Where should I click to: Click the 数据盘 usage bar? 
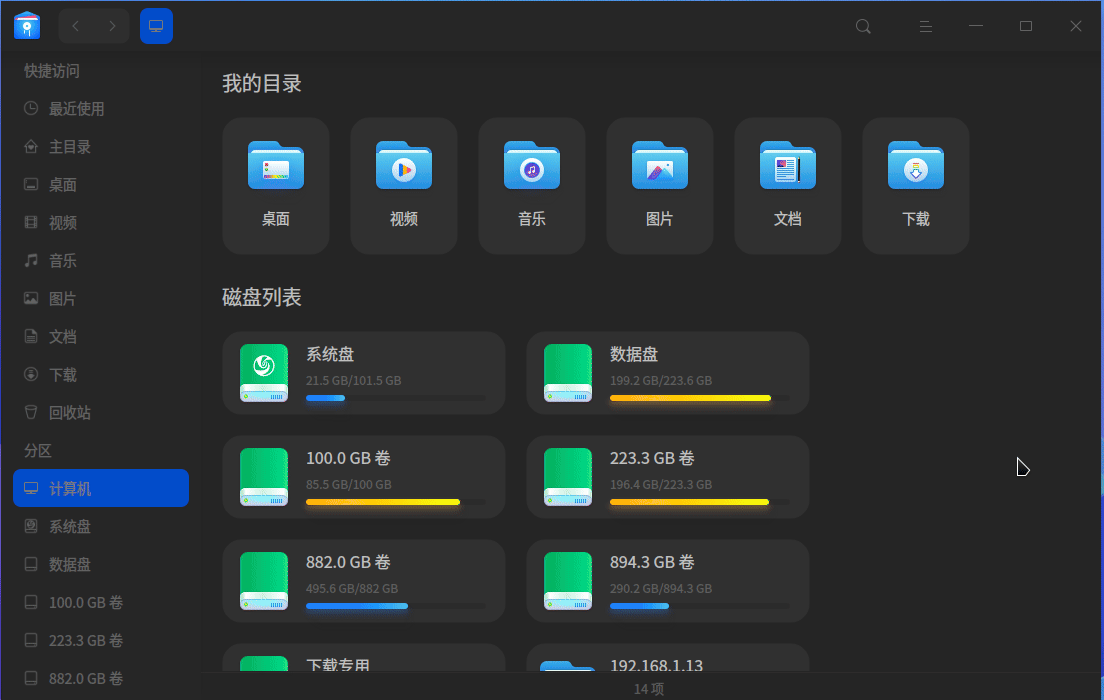[700, 399]
